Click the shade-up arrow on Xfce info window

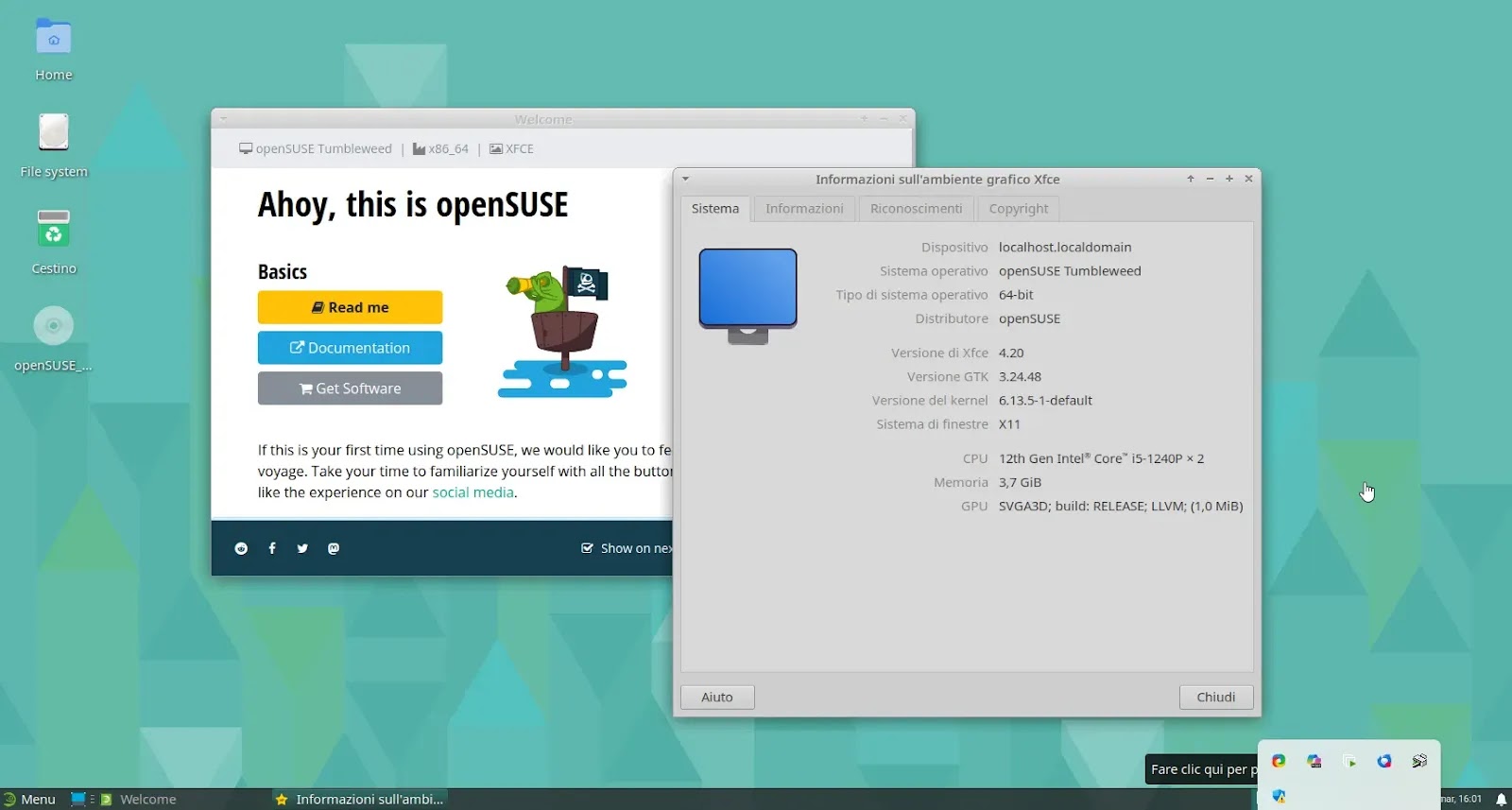point(1191,179)
